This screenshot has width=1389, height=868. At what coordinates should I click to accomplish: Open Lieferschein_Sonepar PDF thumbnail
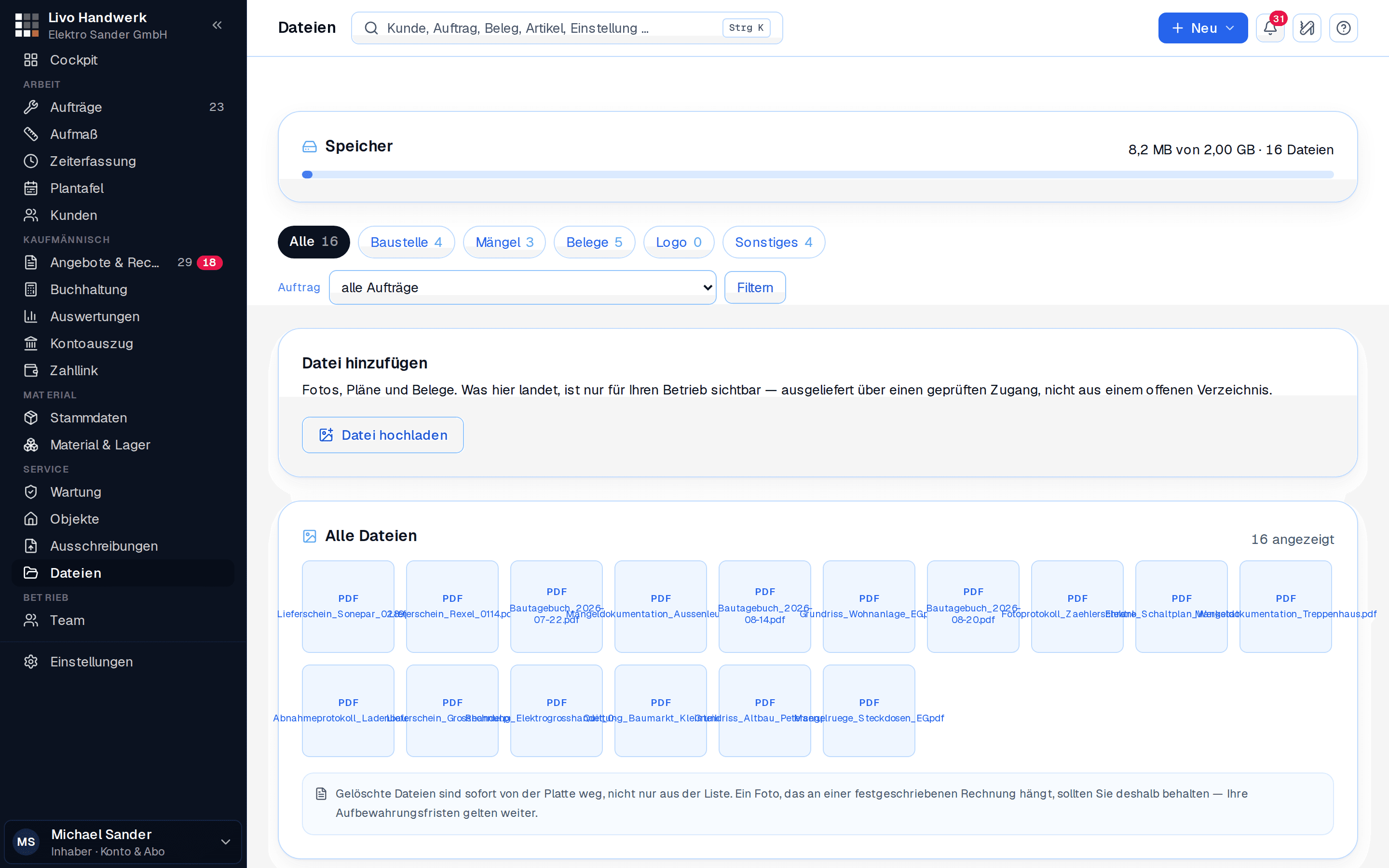(348, 606)
